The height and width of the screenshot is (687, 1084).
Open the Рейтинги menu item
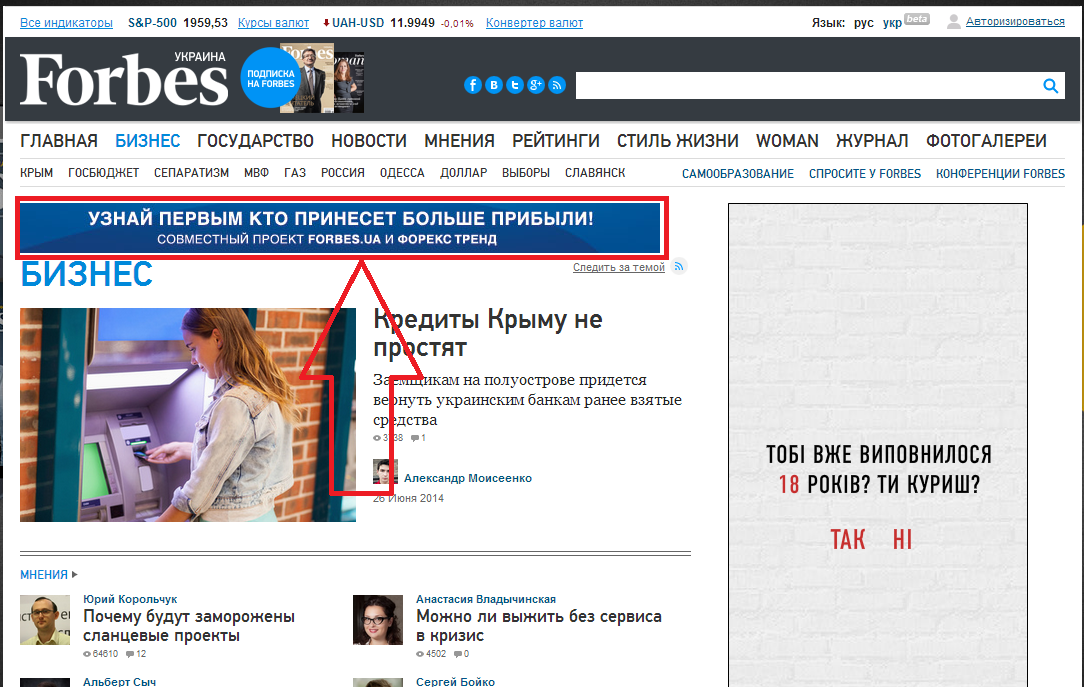coord(556,141)
